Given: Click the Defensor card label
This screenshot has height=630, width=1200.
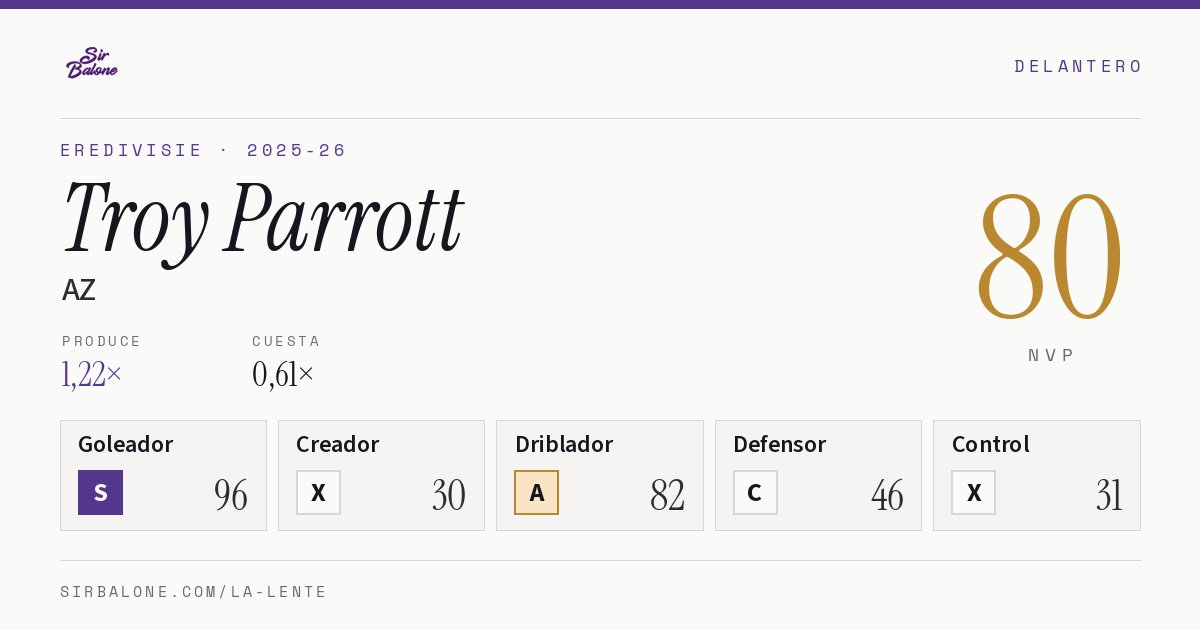Looking at the screenshot, I should [x=779, y=444].
